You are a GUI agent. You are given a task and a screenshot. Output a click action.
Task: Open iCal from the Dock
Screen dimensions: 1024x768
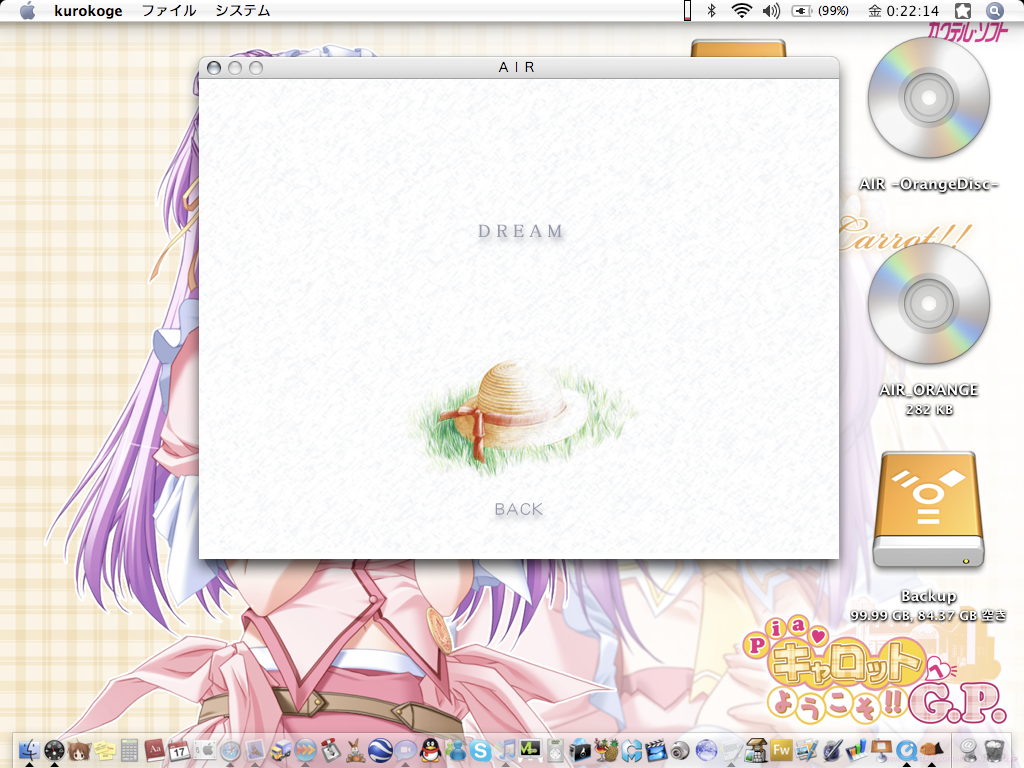click(x=179, y=750)
